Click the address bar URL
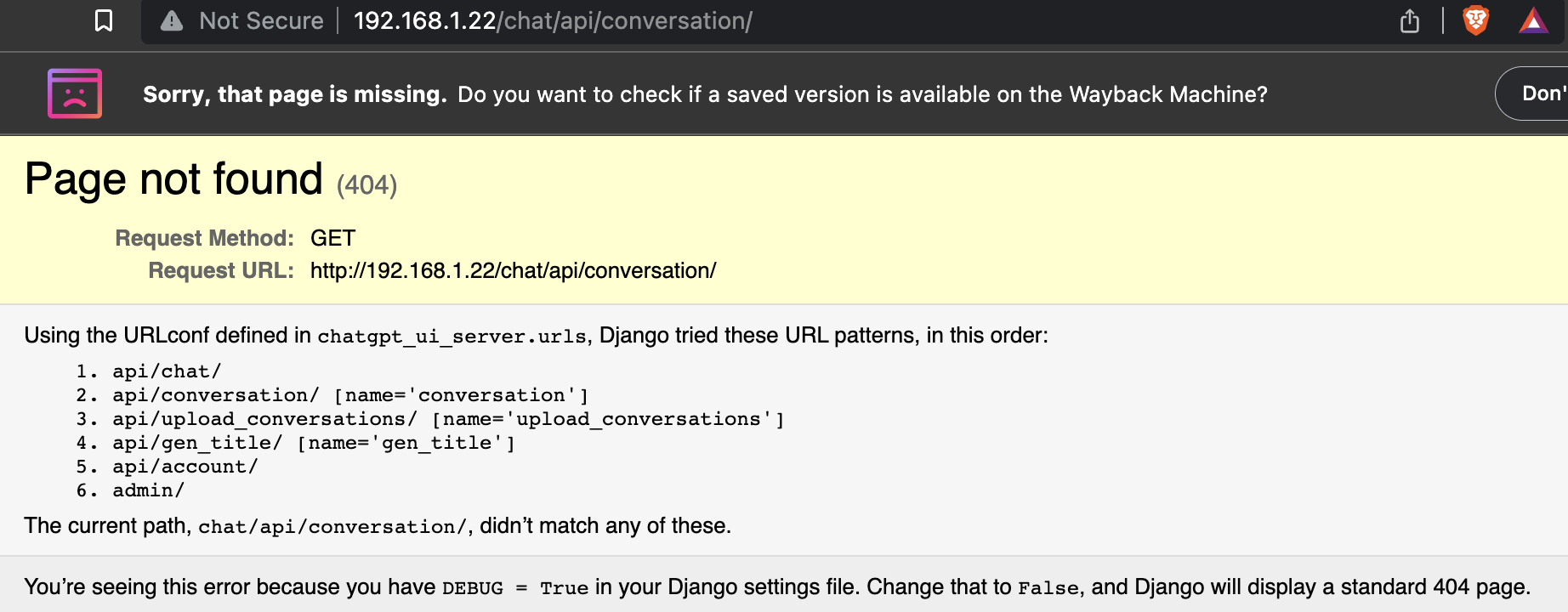The width and height of the screenshot is (1568, 612). [x=552, y=21]
